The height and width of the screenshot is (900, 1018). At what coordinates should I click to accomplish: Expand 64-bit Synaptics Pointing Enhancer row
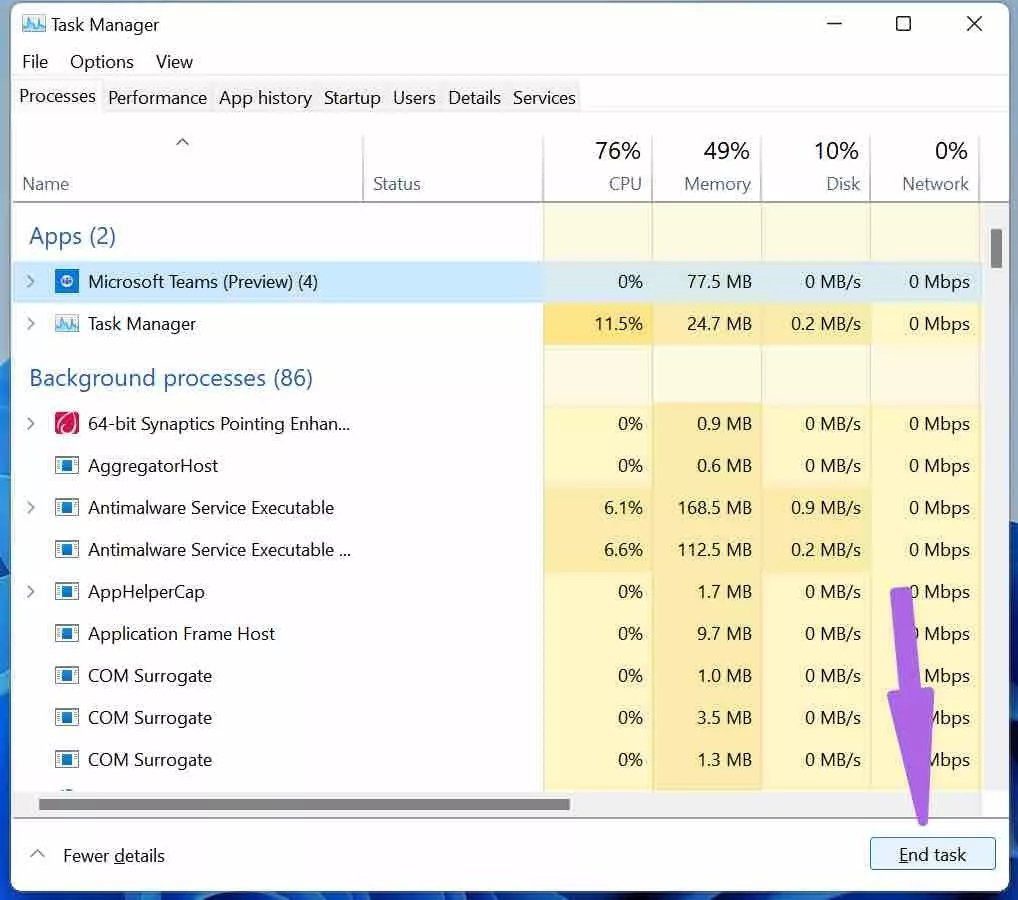click(31, 423)
